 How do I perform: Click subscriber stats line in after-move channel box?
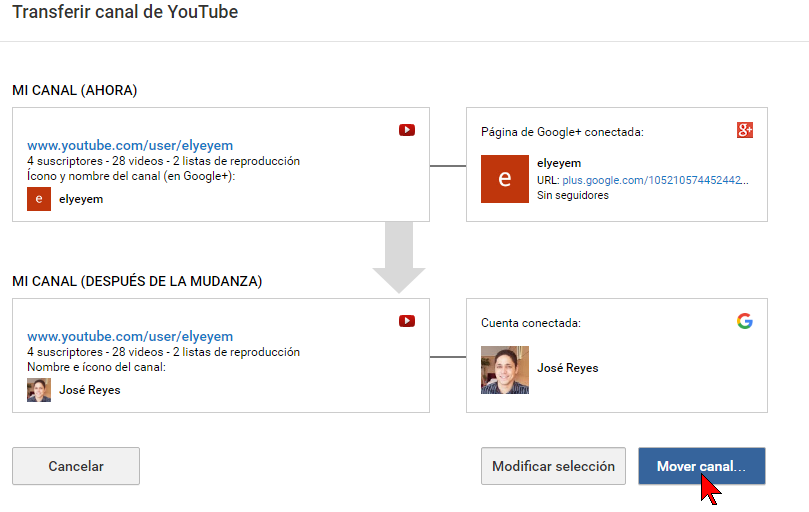pos(164,352)
